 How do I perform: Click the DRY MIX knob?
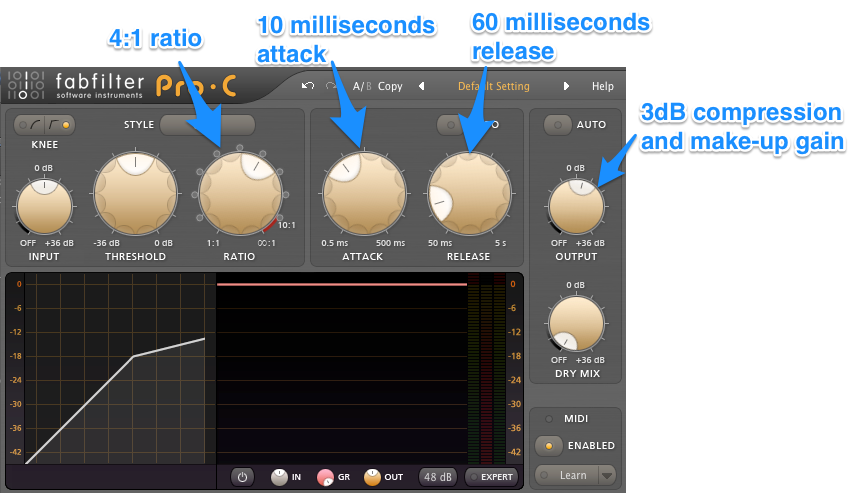[x=576, y=324]
